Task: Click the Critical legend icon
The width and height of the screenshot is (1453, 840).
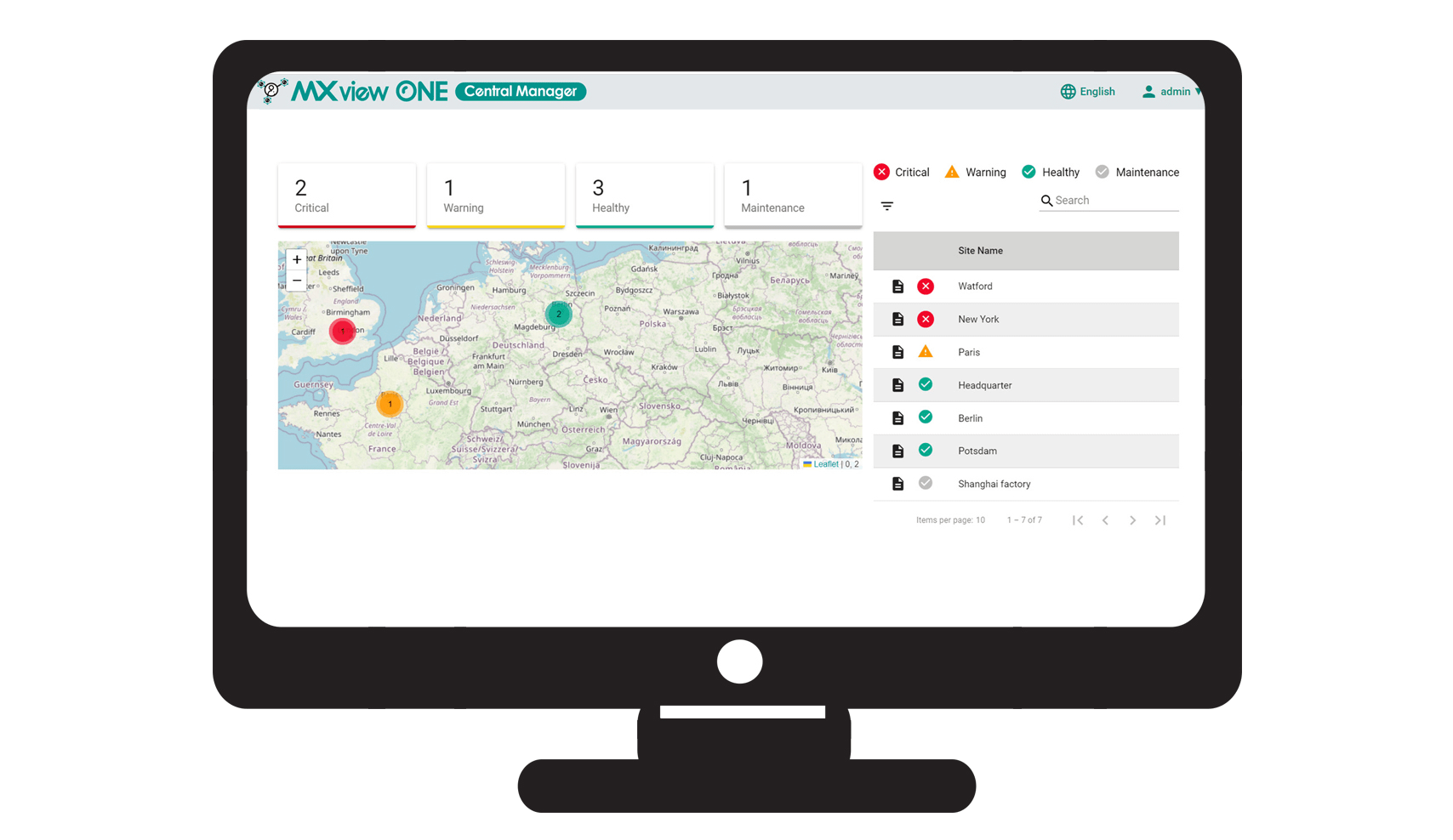Action: [882, 172]
